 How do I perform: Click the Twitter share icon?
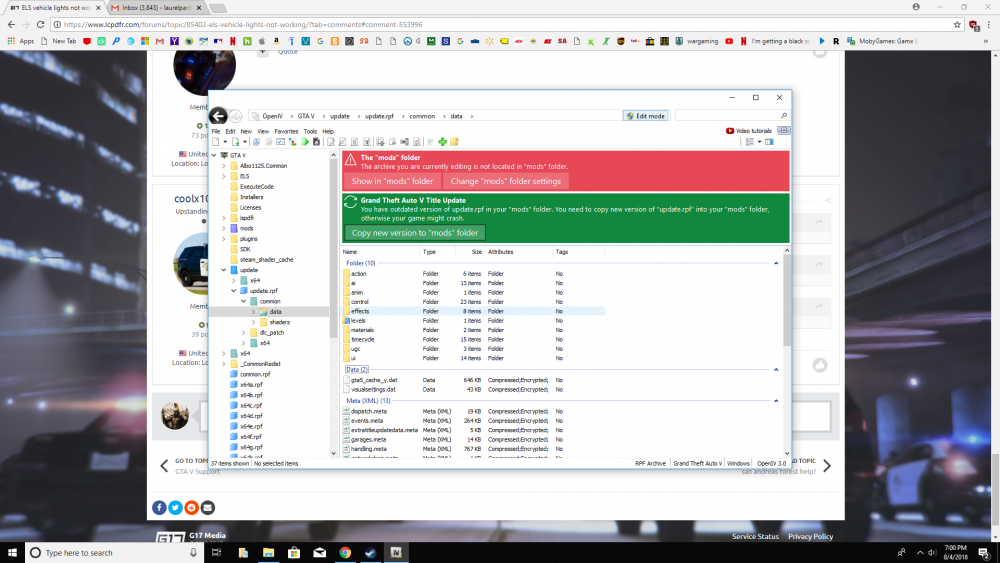point(175,507)
